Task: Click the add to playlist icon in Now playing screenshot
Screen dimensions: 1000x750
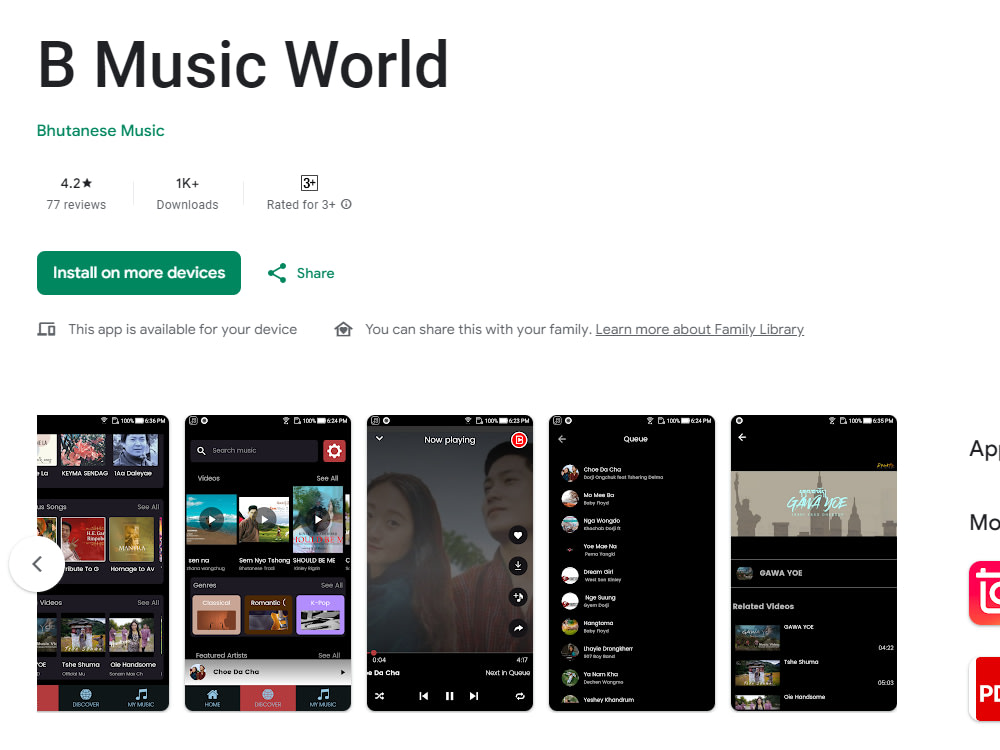Action: [x=518, y=597]
